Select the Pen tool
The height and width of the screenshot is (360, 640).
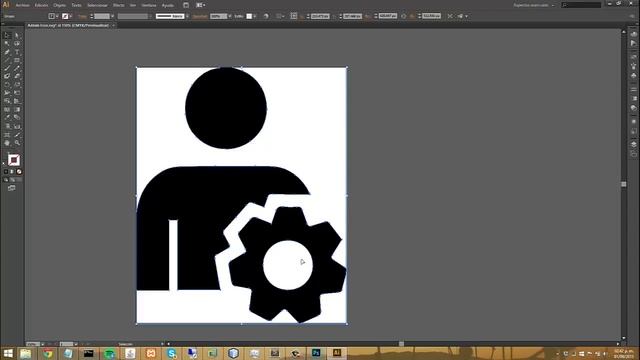click(7, 52)
